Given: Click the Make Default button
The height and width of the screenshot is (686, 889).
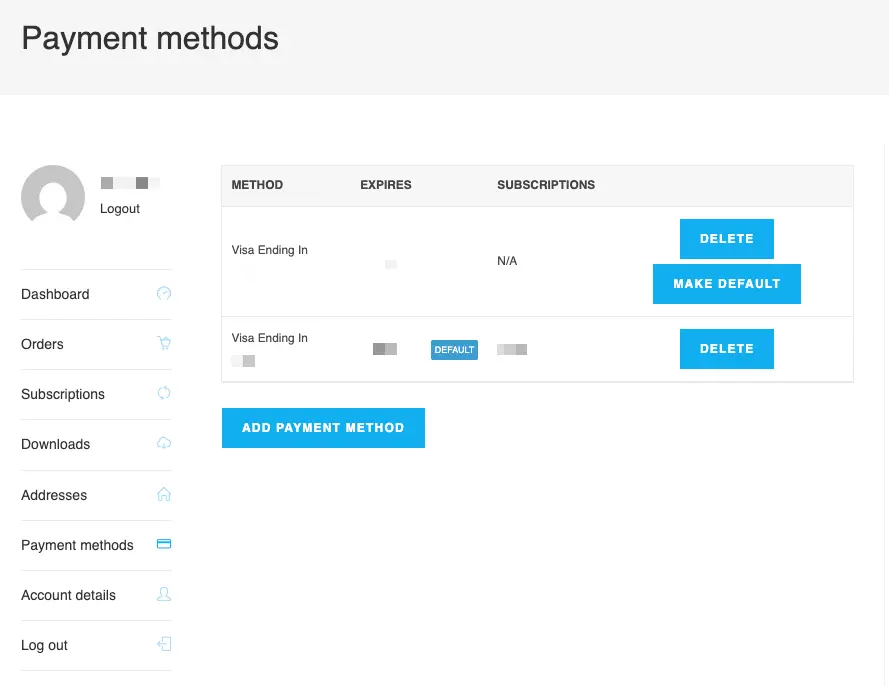Looking at the screenshot, I should [x=726, y=283].
